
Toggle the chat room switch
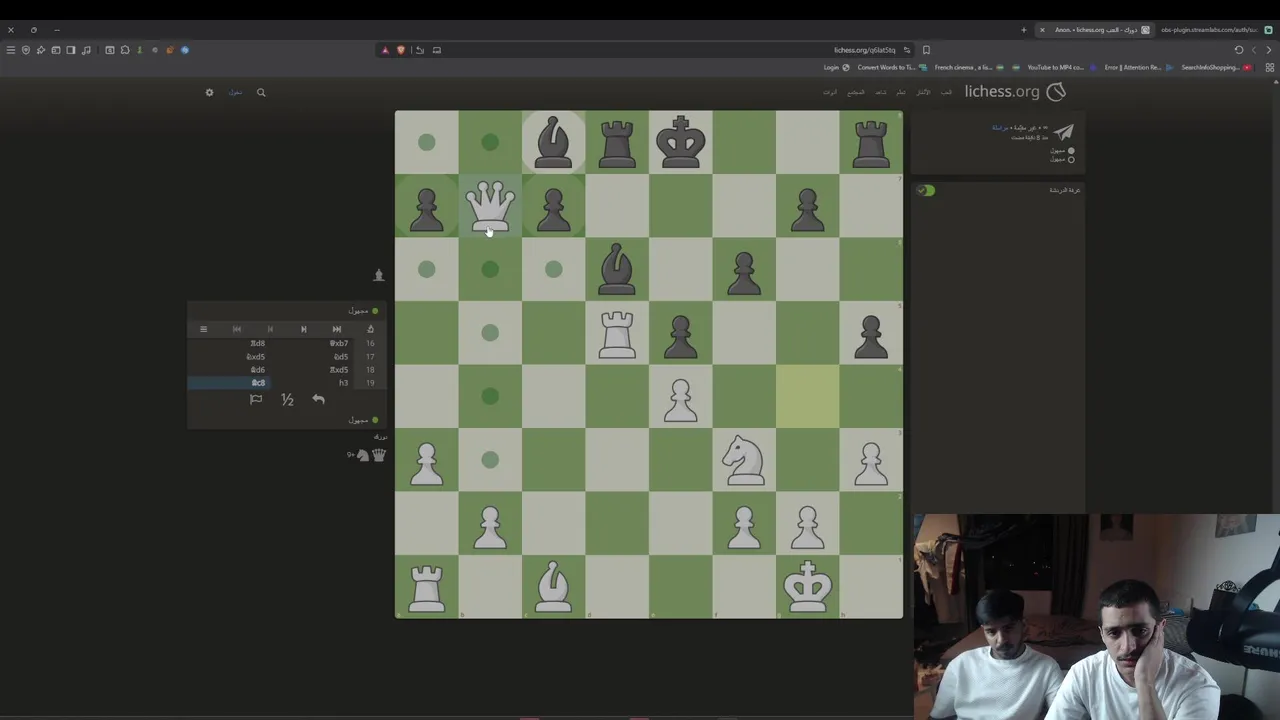coord(926,190)
